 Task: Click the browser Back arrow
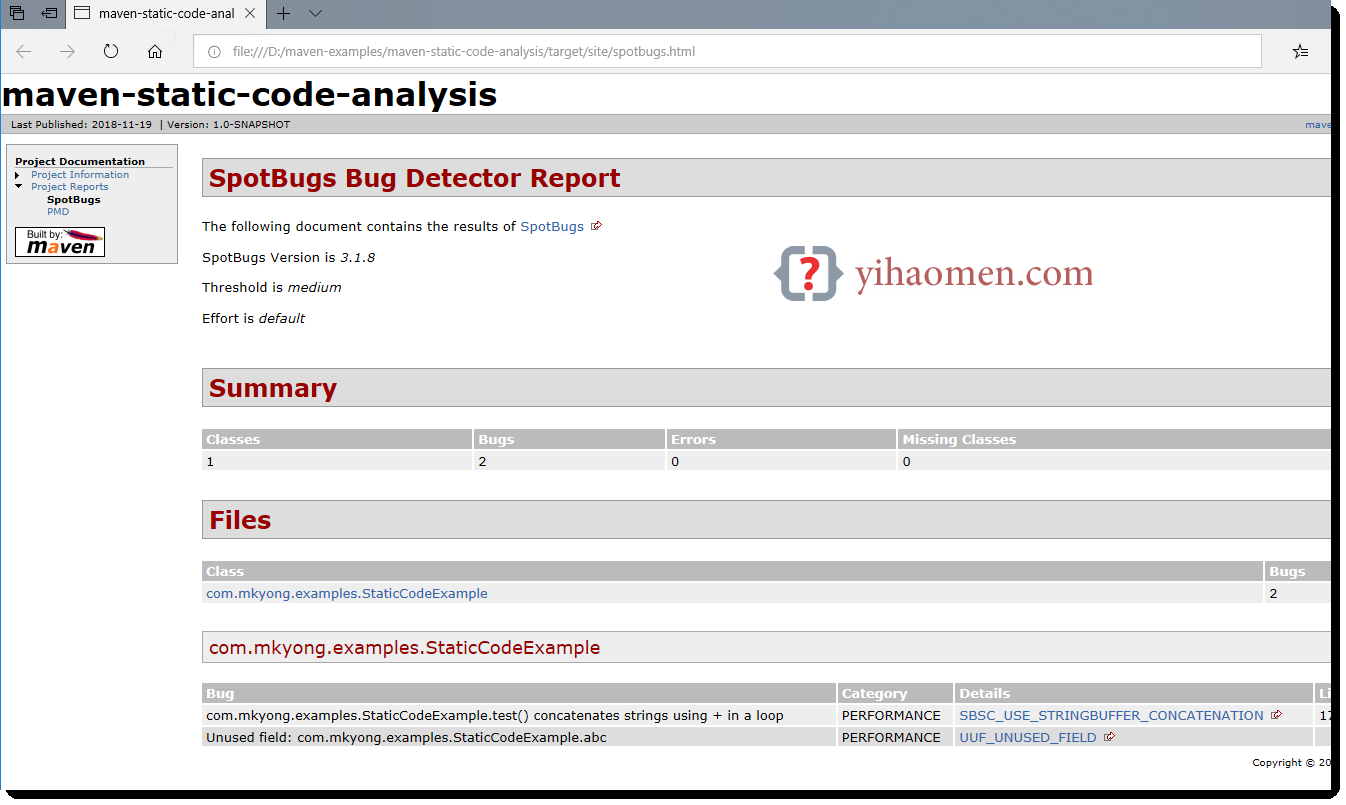(x=24, y=52)
